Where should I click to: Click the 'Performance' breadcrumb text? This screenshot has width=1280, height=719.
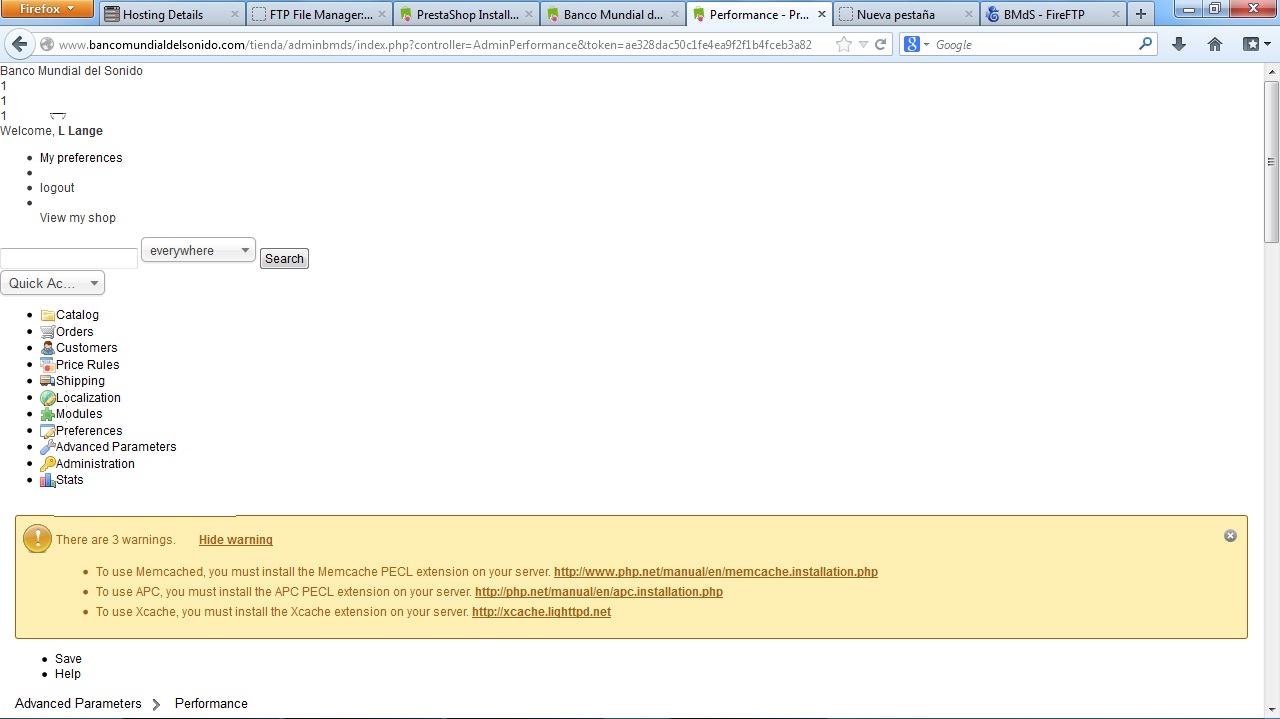coord(211,704)
